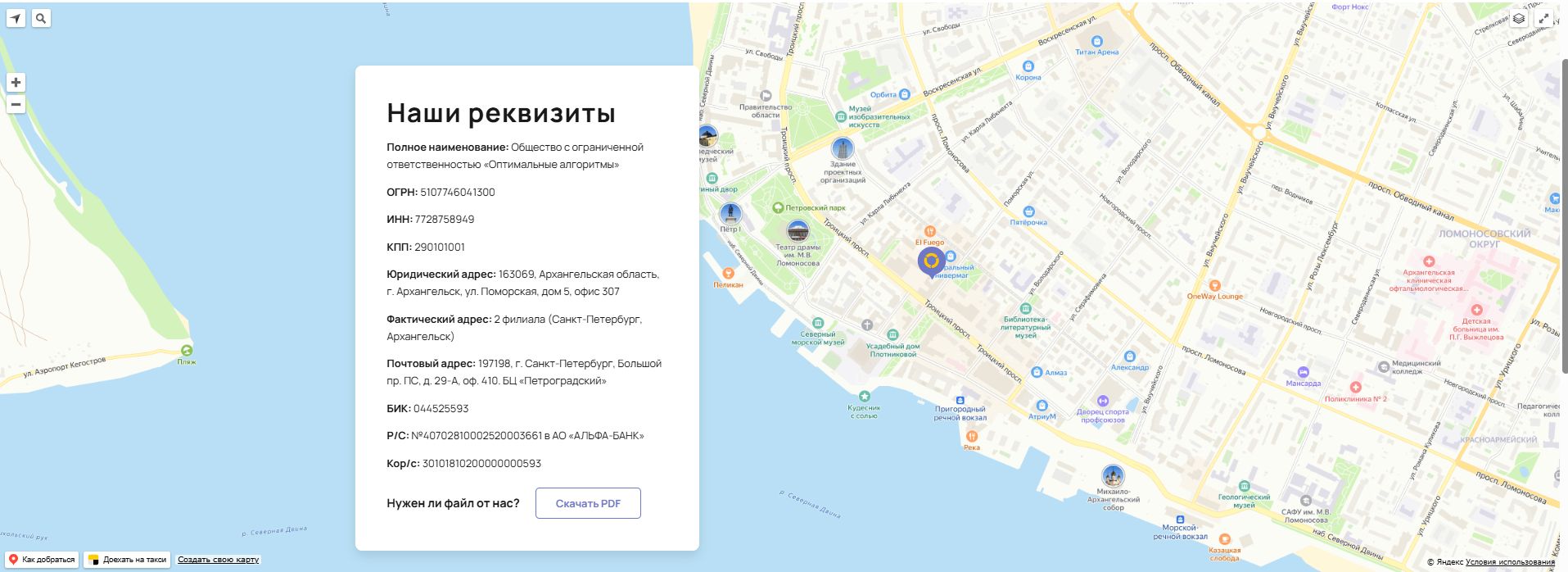Click the Наши реквизиты heading
This screenshot has height=572, width=1568.
(501, 113)
